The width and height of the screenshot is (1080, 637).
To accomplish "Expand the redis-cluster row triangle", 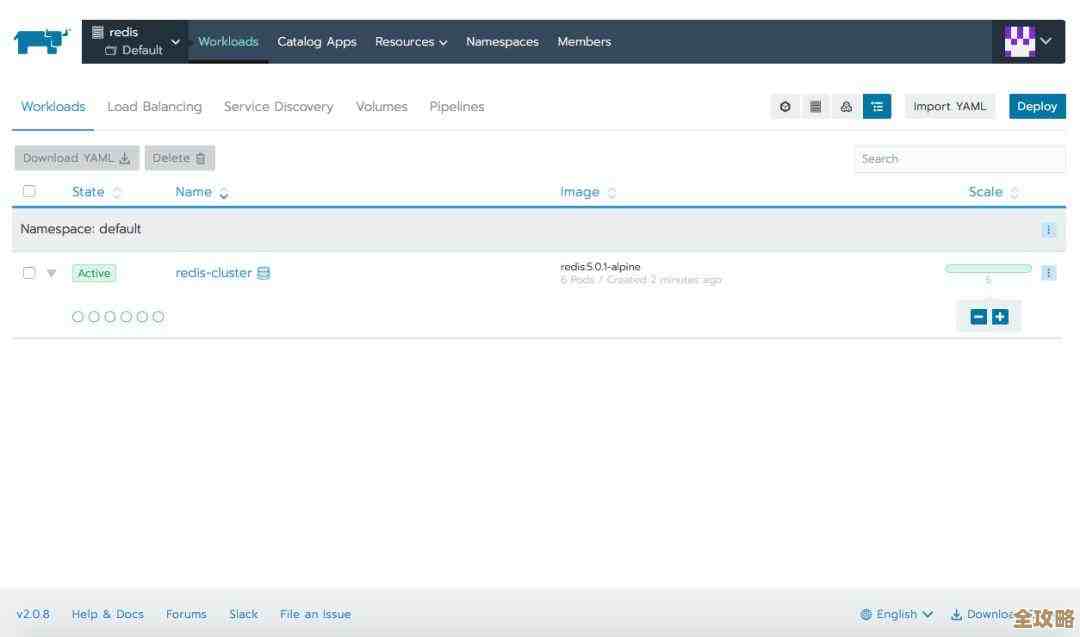I will [x=51, y=273].
